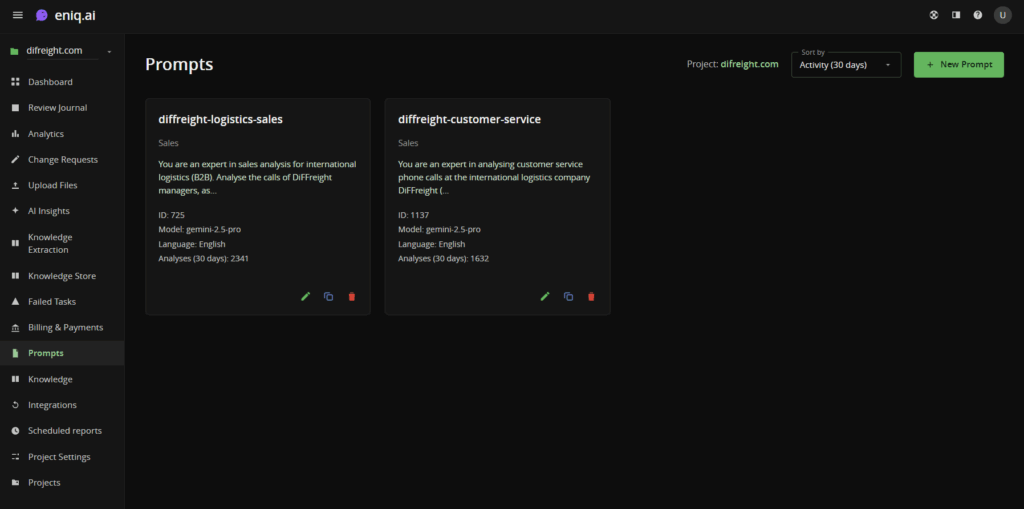Click the eniq.ai logo

(x=65, y=15)
